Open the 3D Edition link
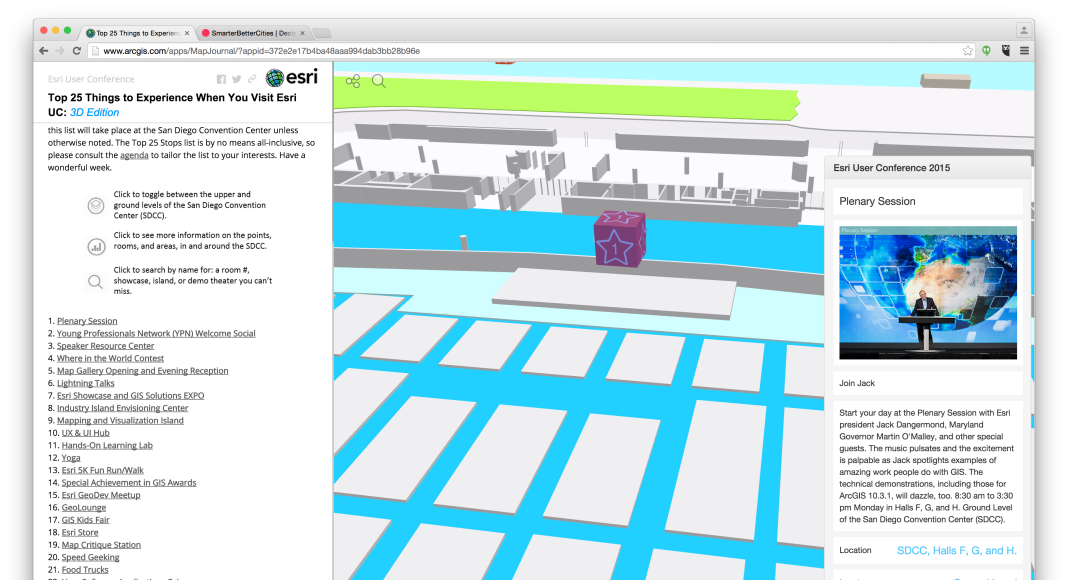The width and height of the screenshot is (1068, 580). tap(95, 112)
